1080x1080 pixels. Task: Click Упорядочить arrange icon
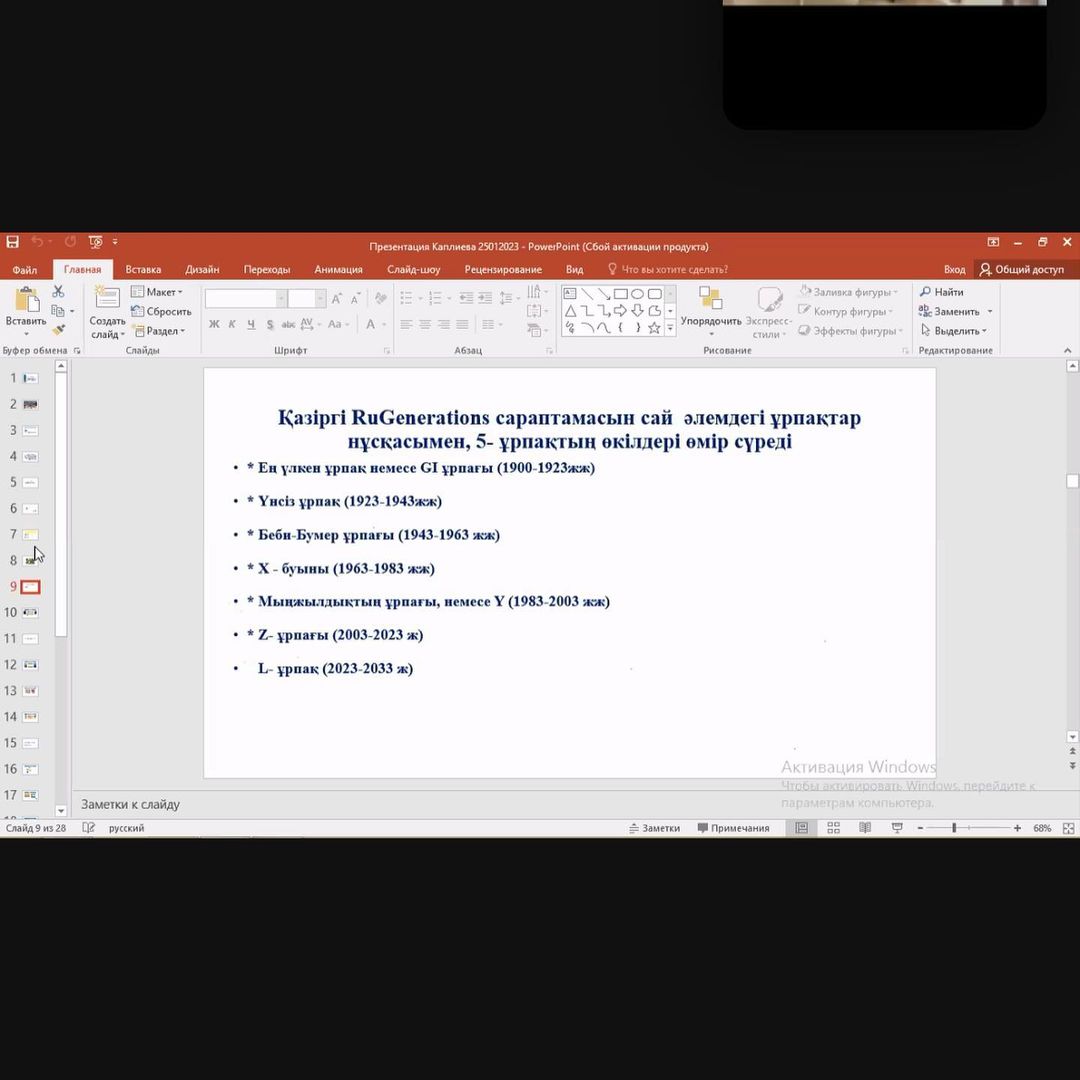(x=711, y=300)
